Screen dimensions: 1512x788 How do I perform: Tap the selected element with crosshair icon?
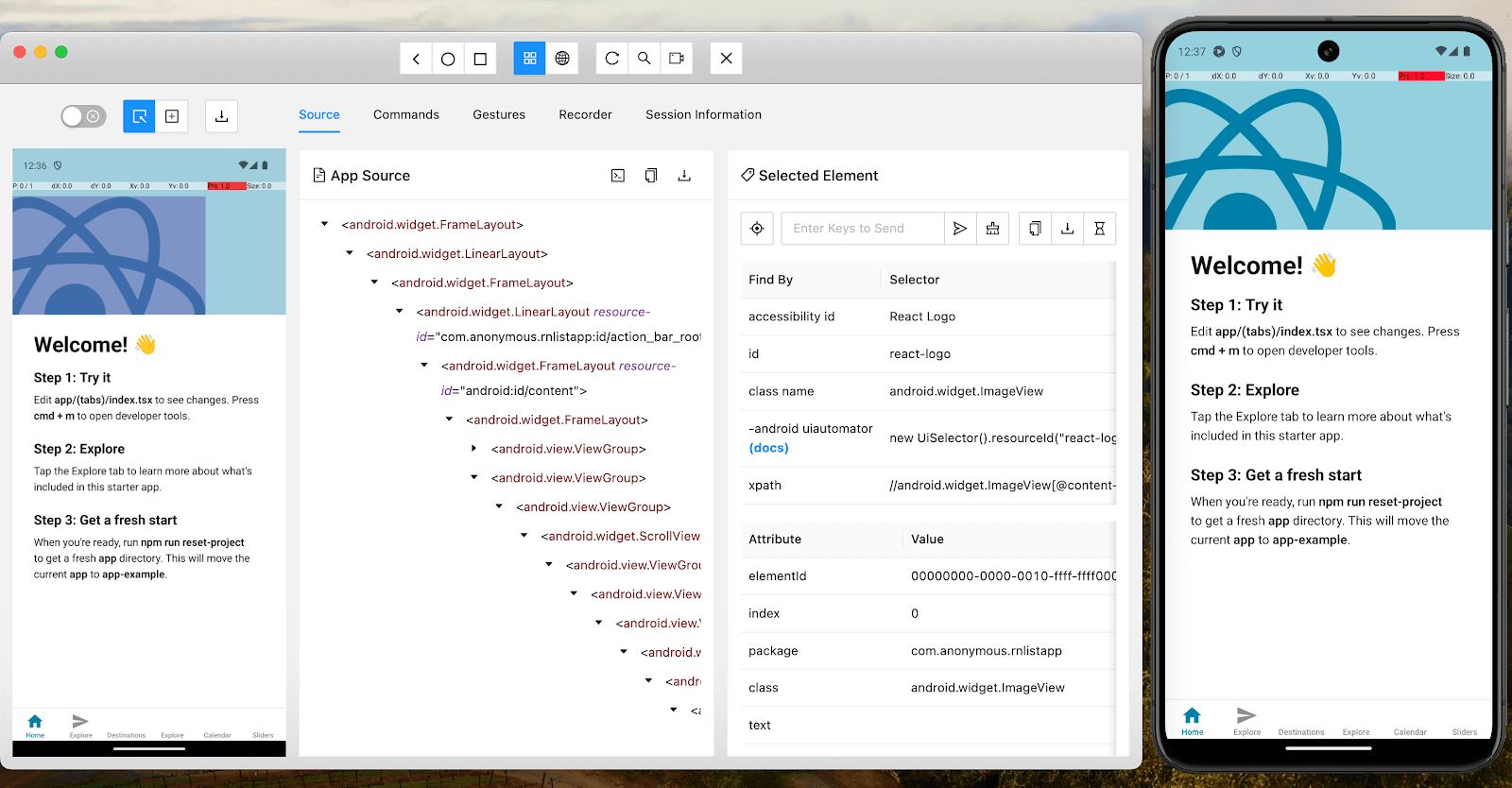[757, 229]
